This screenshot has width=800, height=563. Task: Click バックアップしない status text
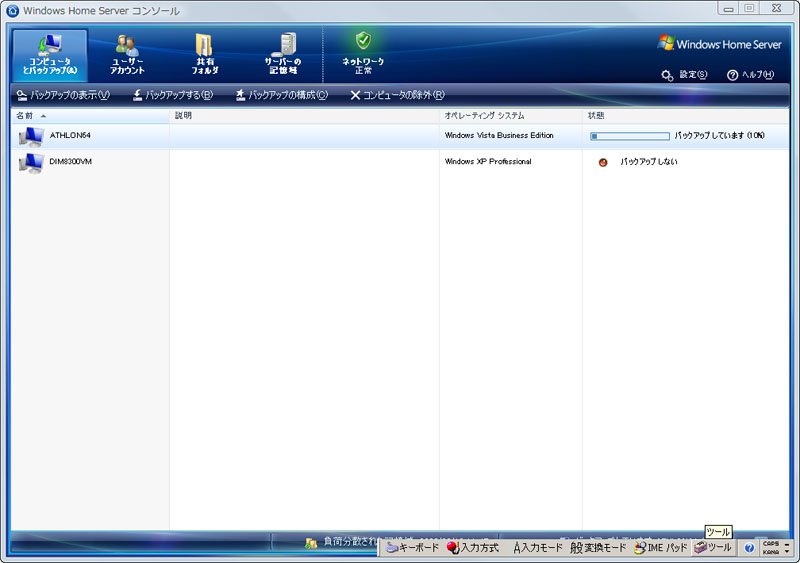[x=648, y=161]
